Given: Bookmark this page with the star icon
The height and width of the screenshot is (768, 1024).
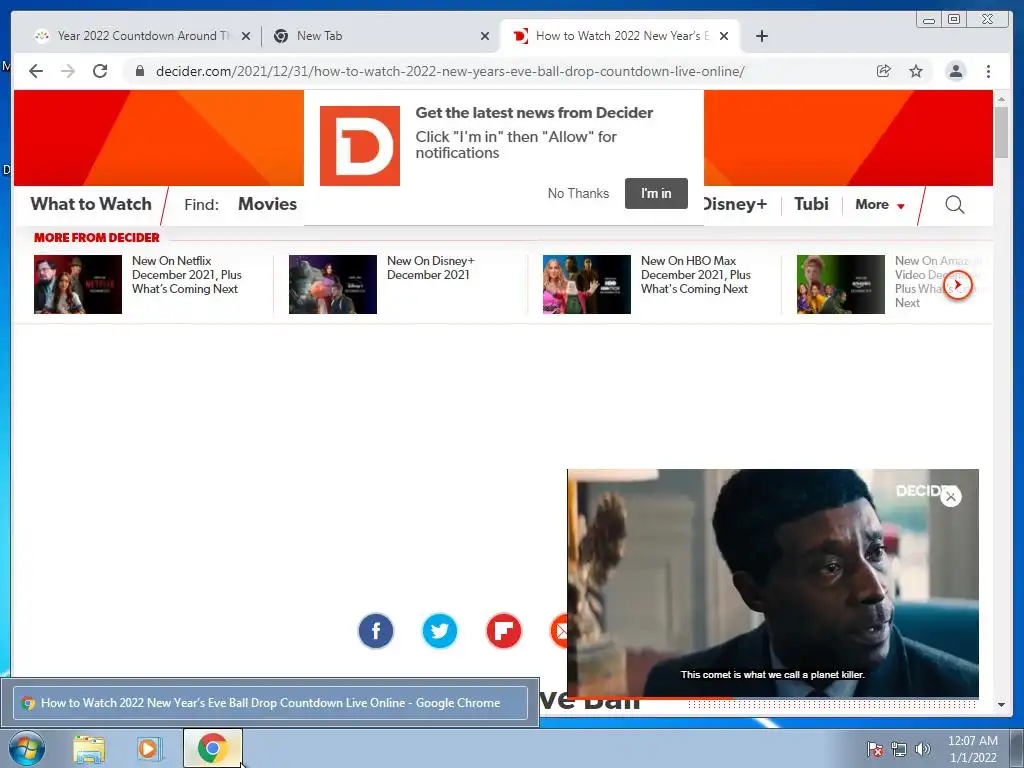Looking at the screenshot, I should click(916, 71).
